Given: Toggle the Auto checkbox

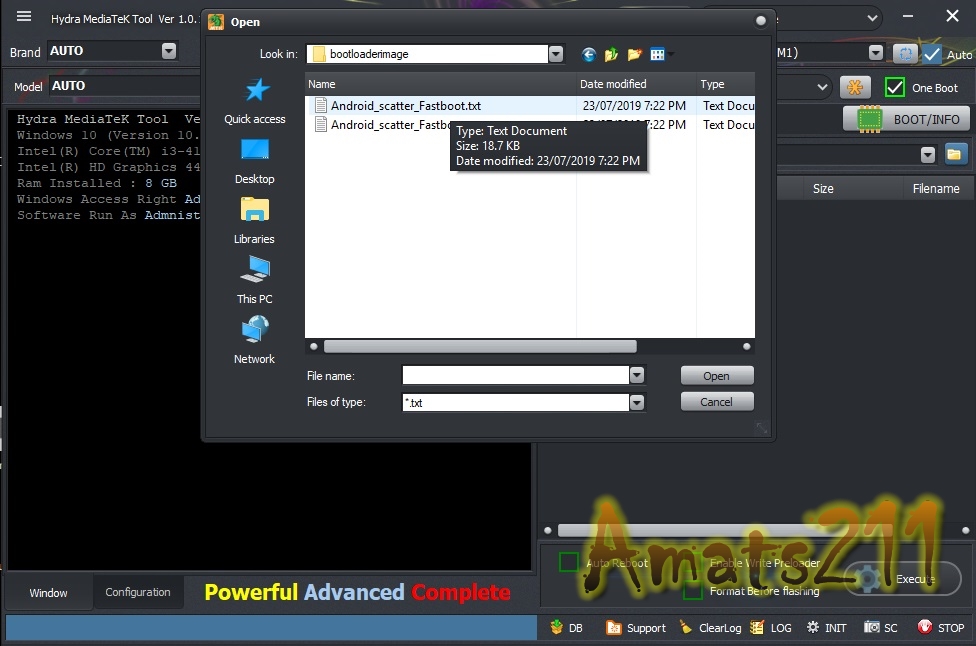Looking at the screenshot, I should point(932,54).
